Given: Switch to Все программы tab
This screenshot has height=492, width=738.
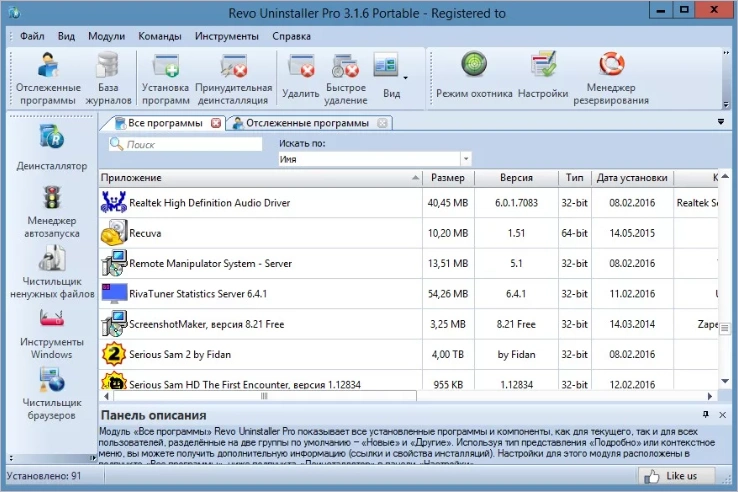Looking at the screenshot, I should coord(165,123).
